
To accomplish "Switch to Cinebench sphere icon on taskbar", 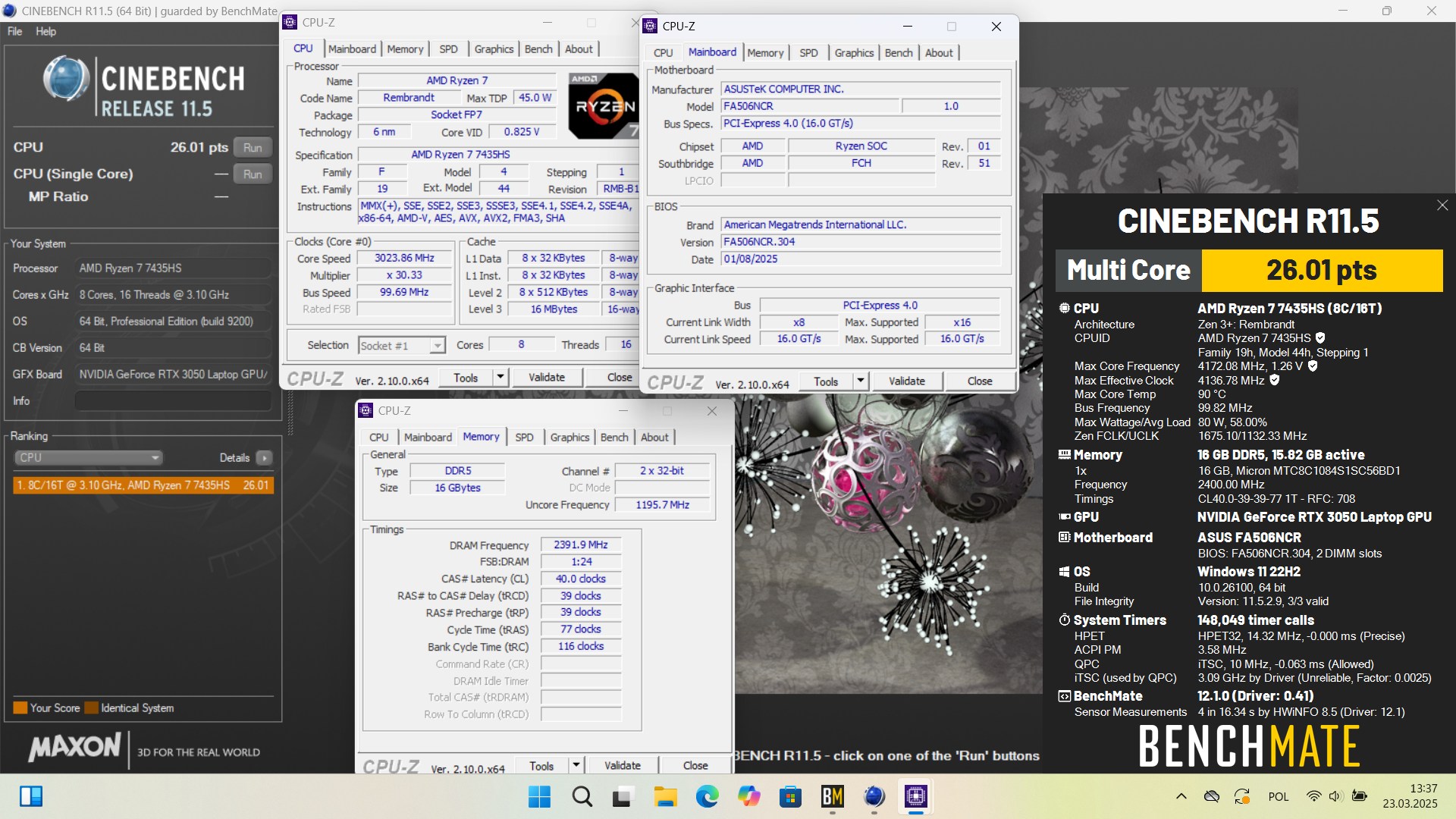I will point(874,796).
